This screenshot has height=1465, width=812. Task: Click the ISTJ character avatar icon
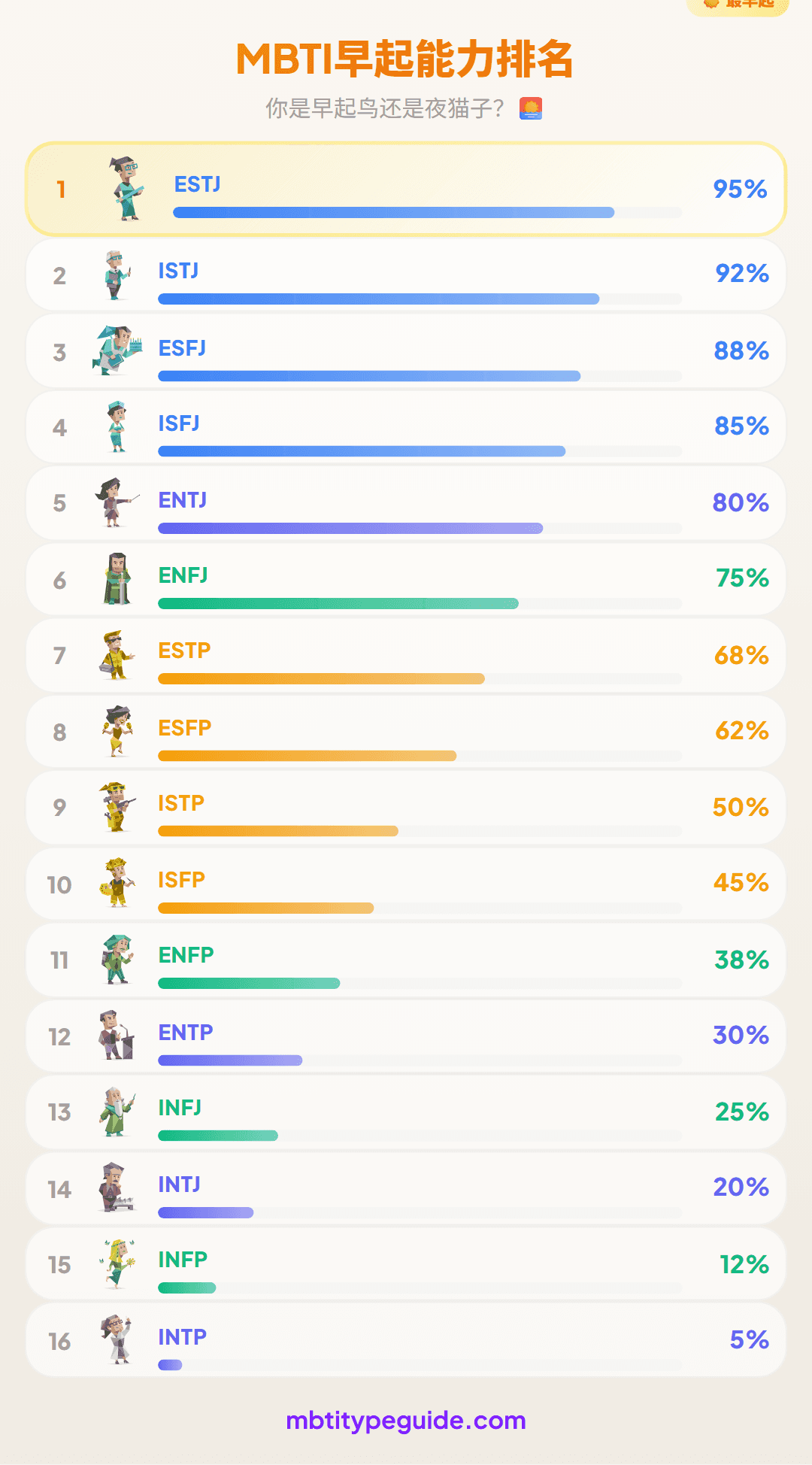pyautogui.click(x=117, y=275)
